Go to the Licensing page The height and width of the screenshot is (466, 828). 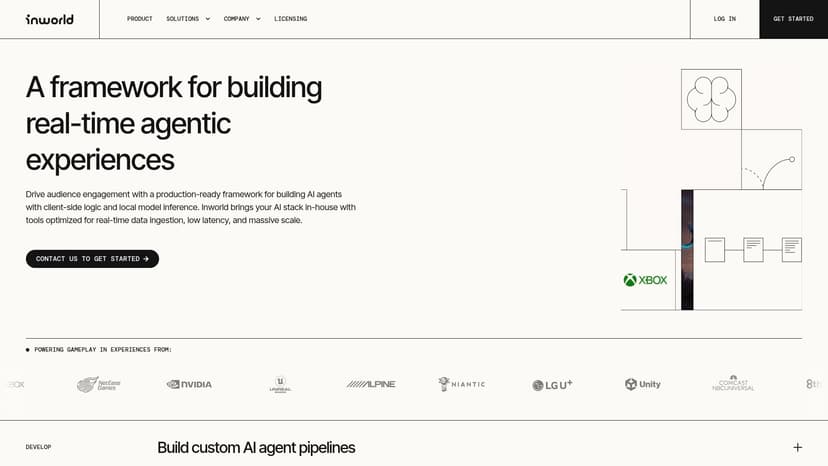tap(291, 19)
